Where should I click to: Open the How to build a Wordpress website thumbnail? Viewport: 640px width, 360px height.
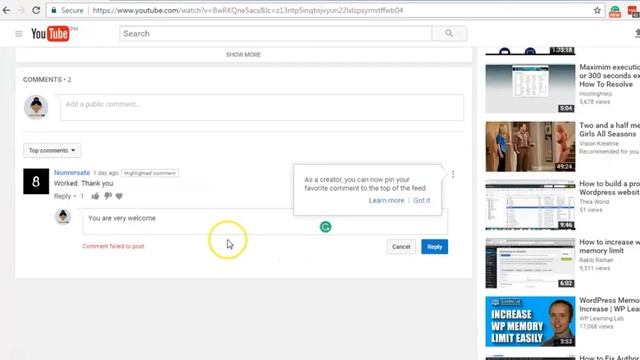point(530,205)
